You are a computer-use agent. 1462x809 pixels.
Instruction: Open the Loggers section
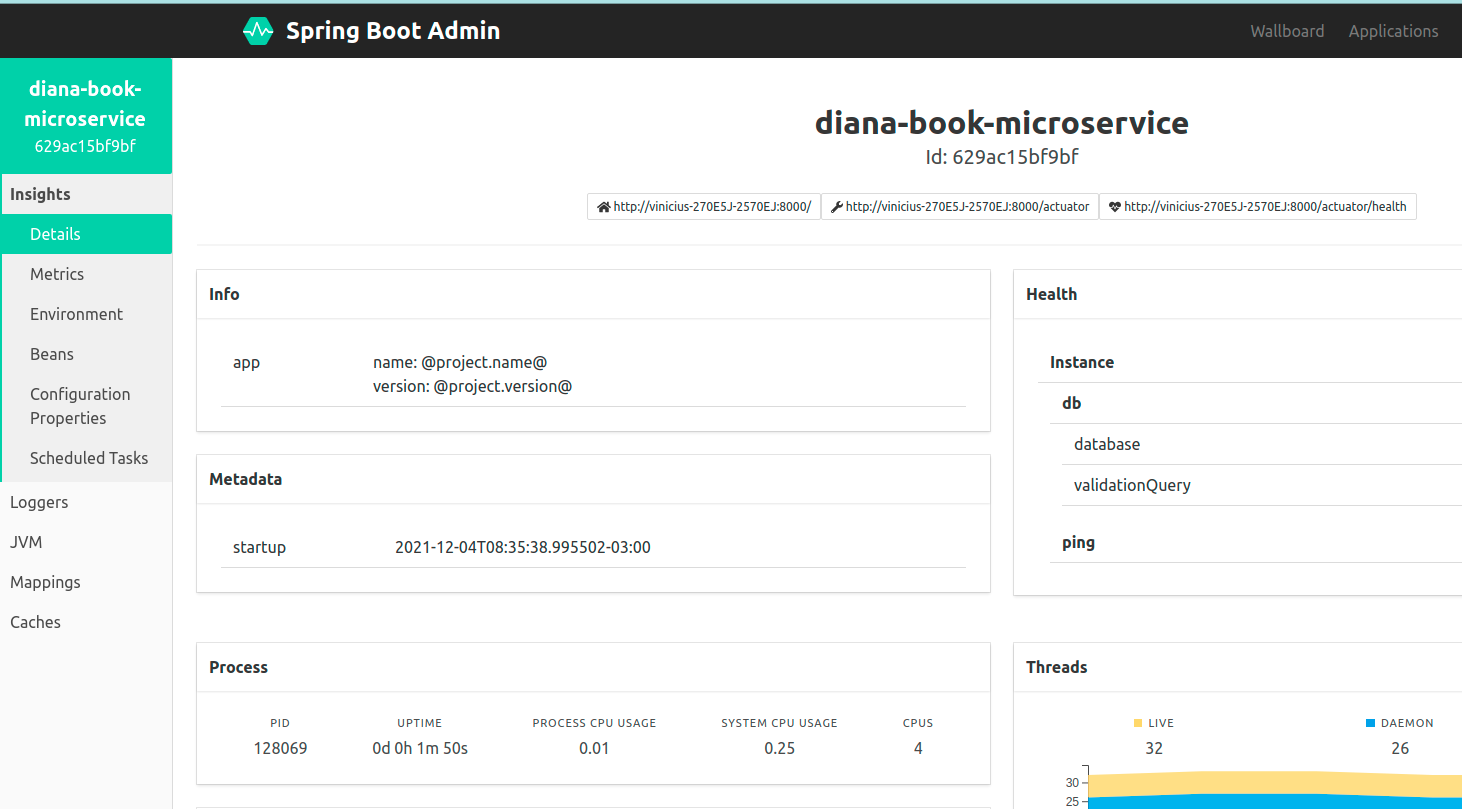pyautogui.click(x=86, y=502)
